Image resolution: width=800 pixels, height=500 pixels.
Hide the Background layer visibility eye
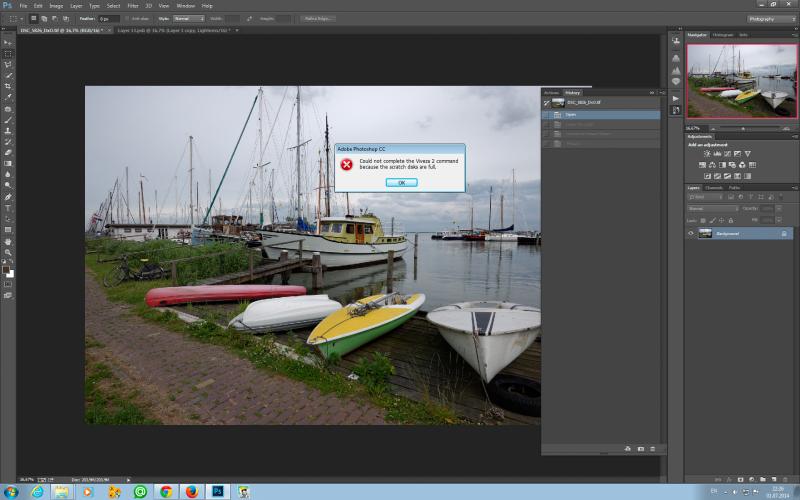691,234
